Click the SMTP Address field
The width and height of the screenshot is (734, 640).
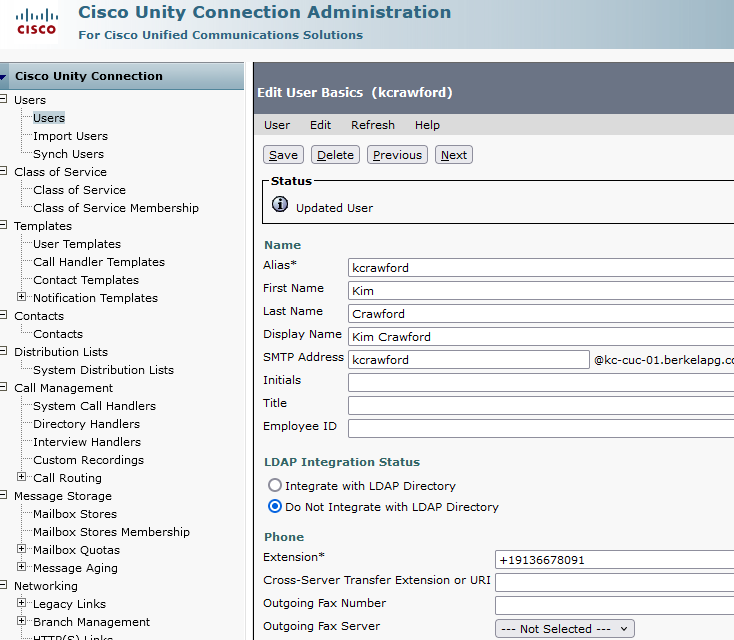[469, 360]
